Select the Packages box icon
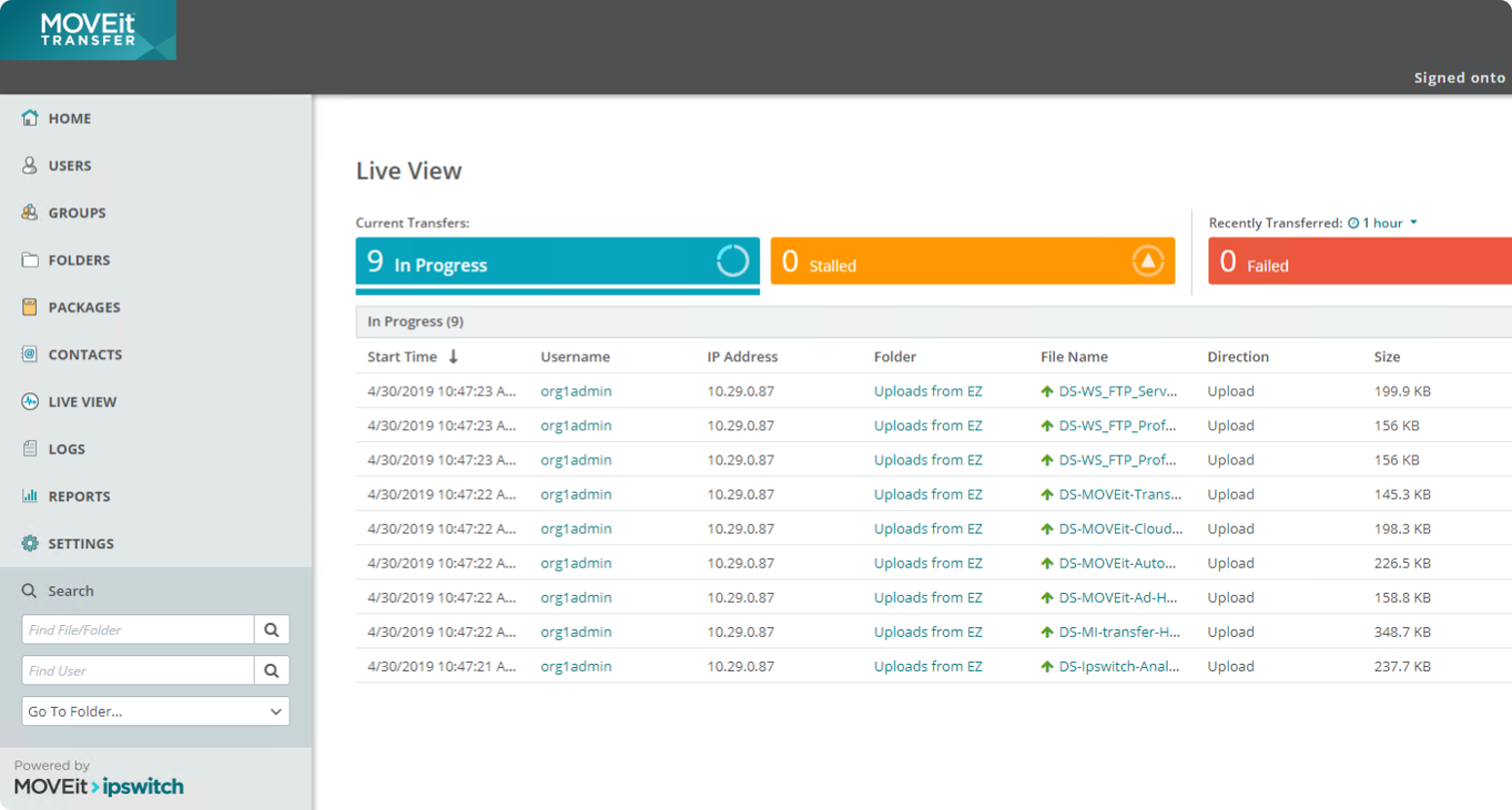The height and width of the screenshot is (810, 1512). point(30,307)
